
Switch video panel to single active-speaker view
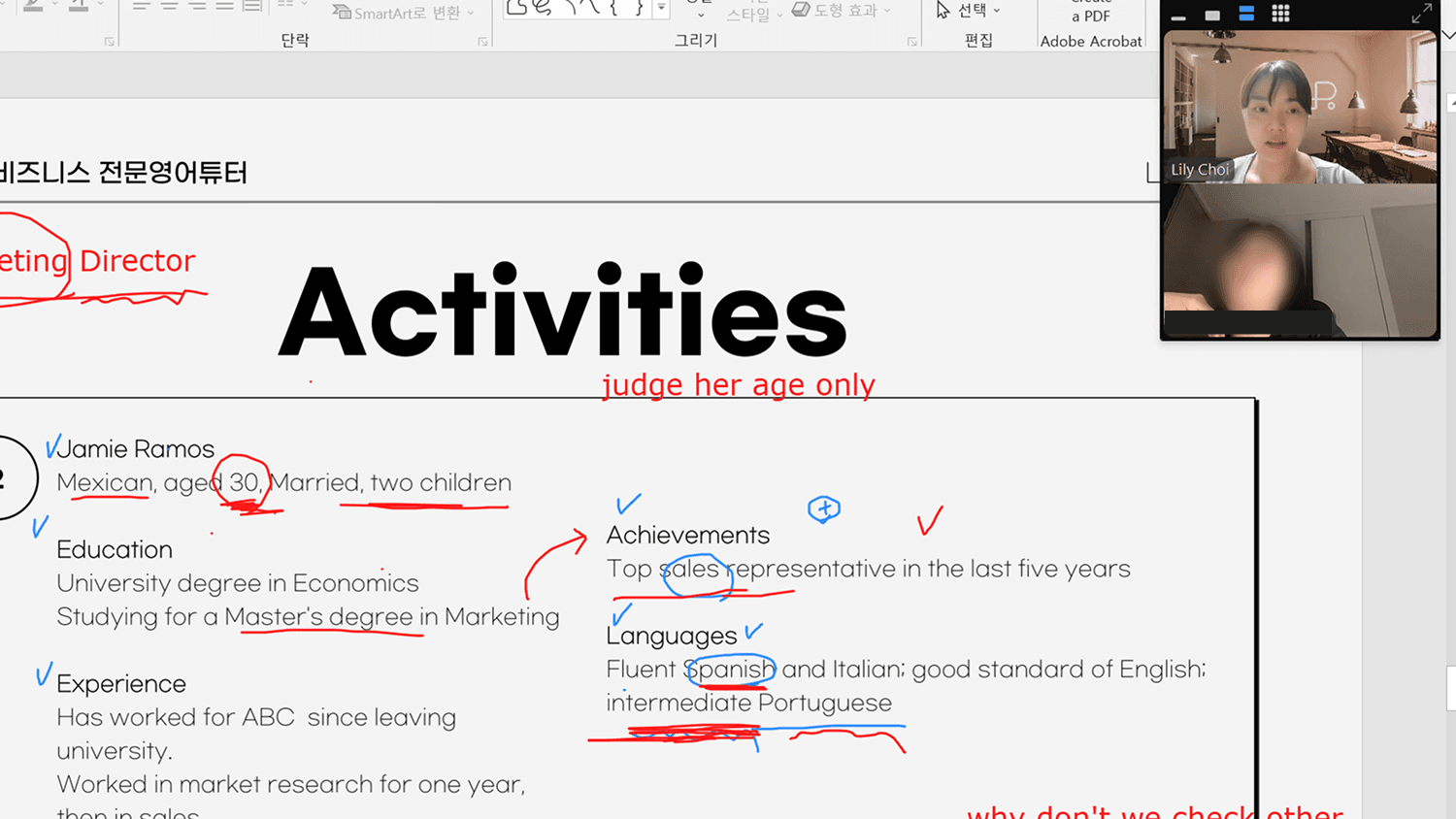[1212, 16]
